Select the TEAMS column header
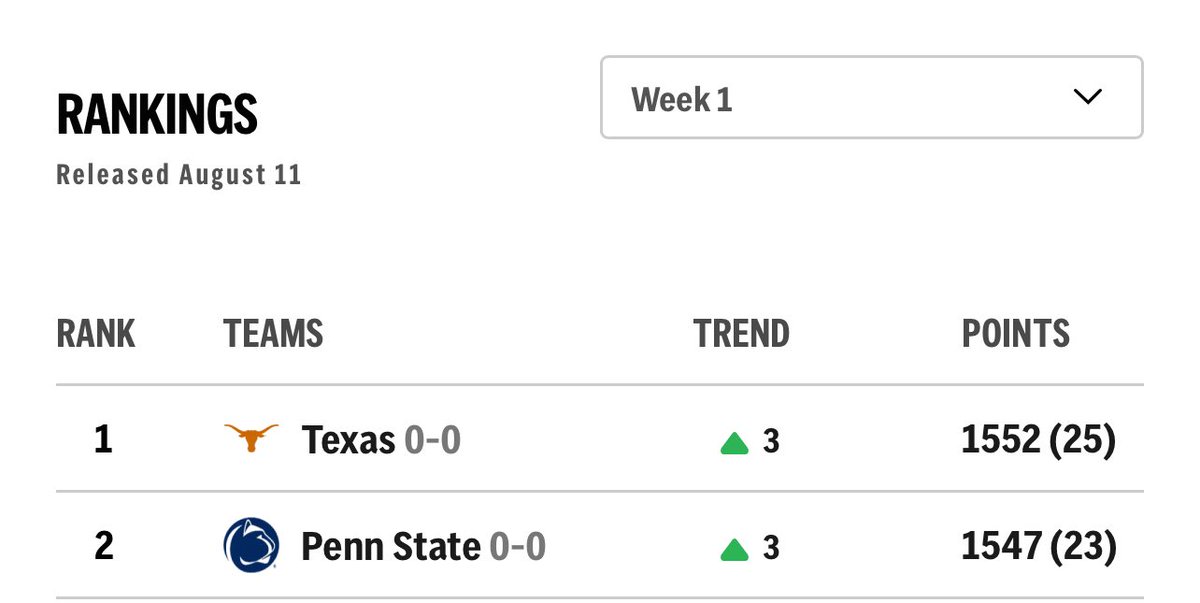Viewport: 1200px width, 603px height. coord(273,333)
